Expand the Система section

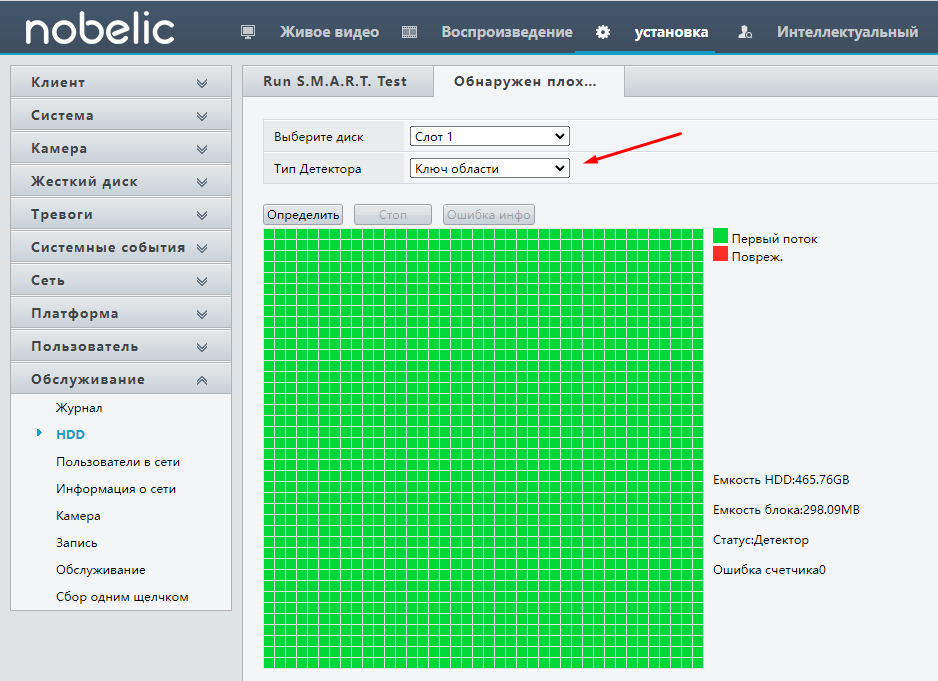121,115
